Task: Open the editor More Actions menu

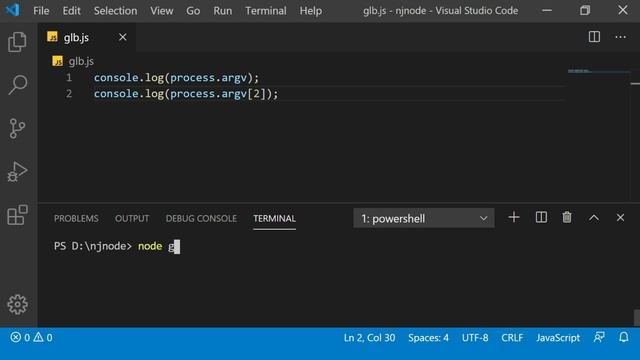Action: (620, 37)
